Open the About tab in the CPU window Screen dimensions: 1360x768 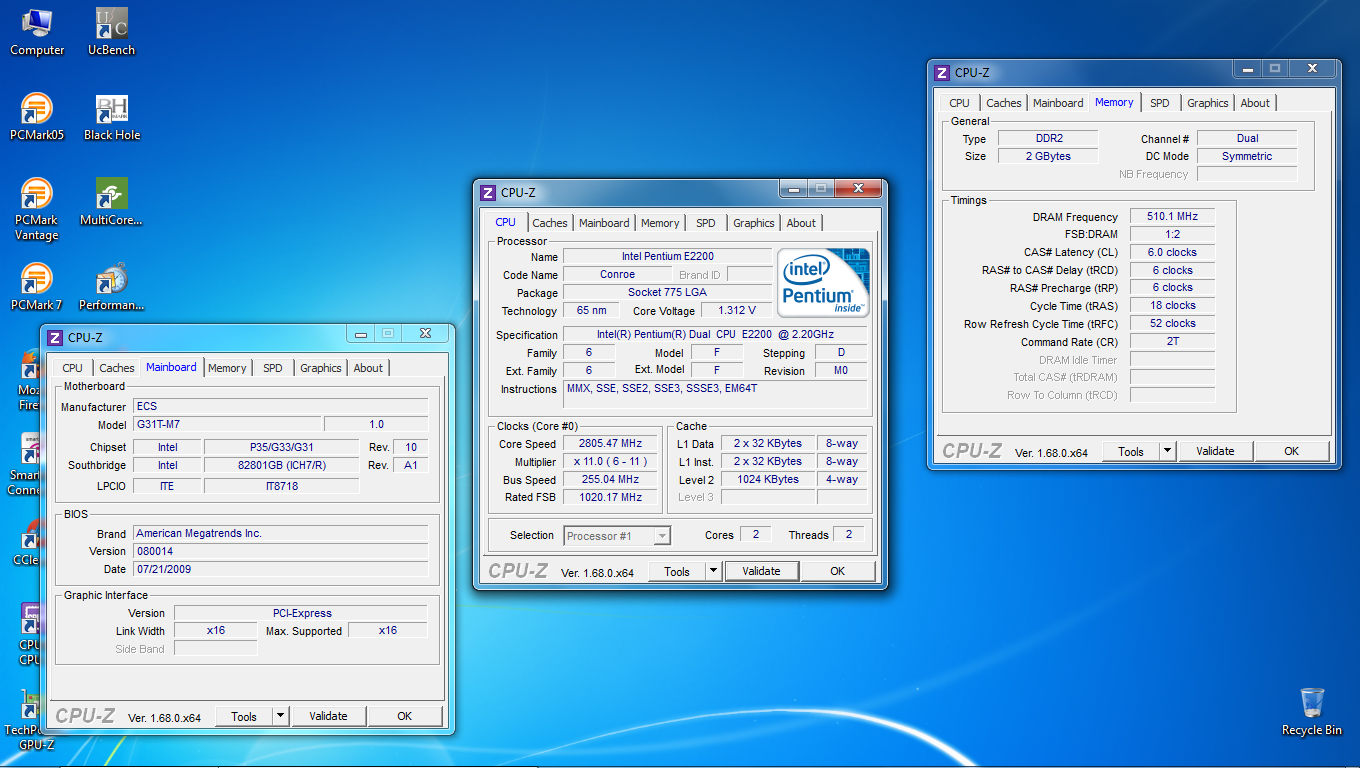pos(801,223)
